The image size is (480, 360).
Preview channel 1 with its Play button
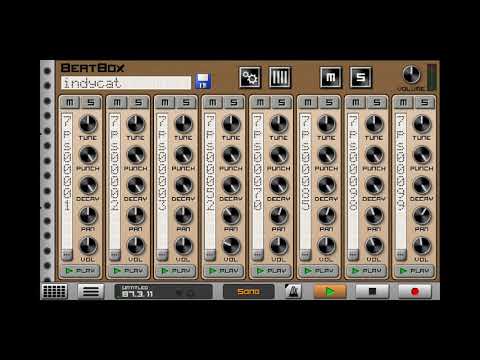[80, 271]
